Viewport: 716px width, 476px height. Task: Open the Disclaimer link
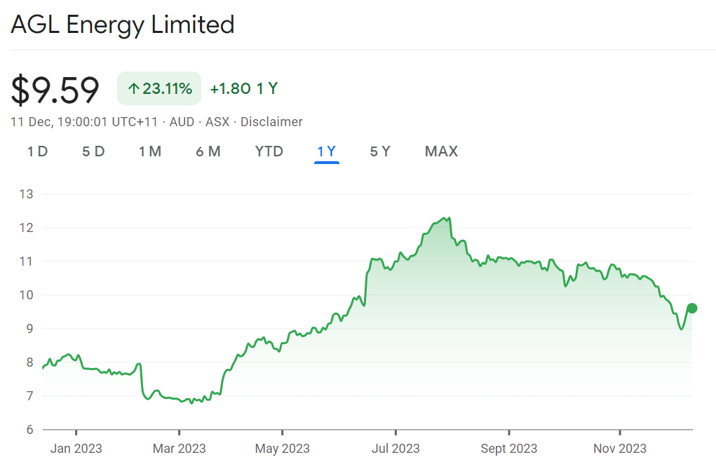tap(271, 122)
